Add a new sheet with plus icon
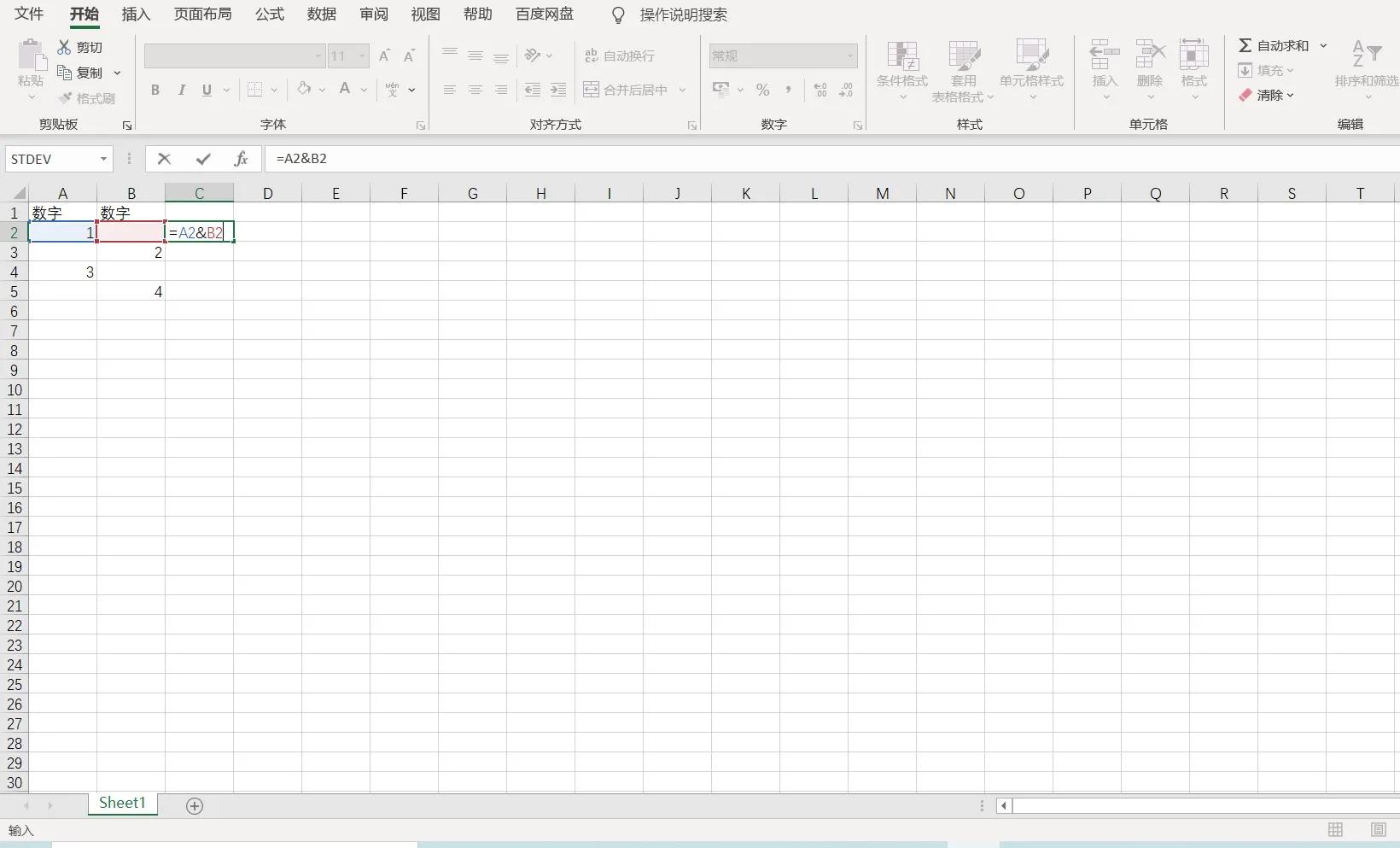 195,806
